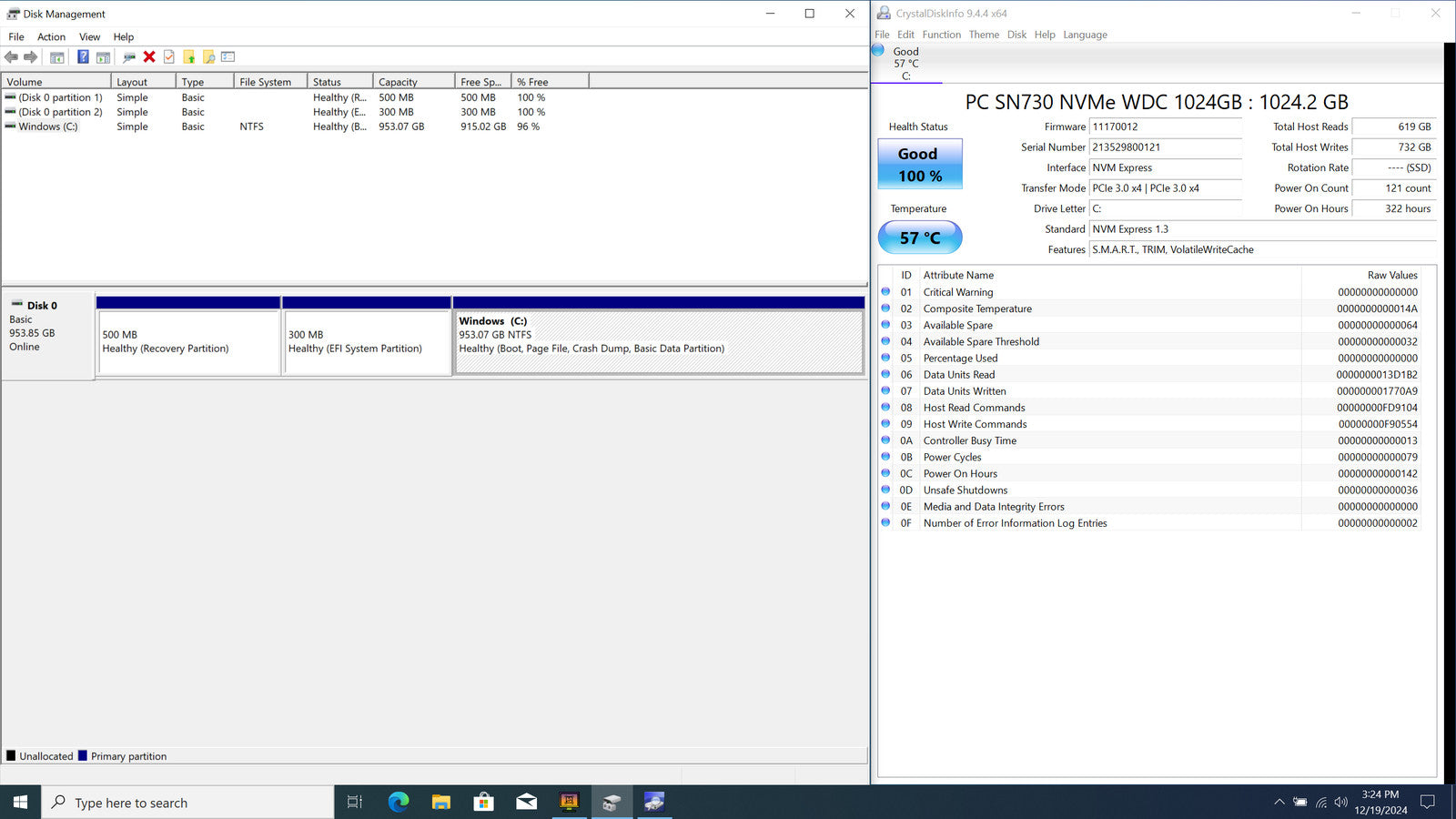The image size is (1456, 819).
Task: Sort by the Capacity column header
Action: [x=413, y=82]
